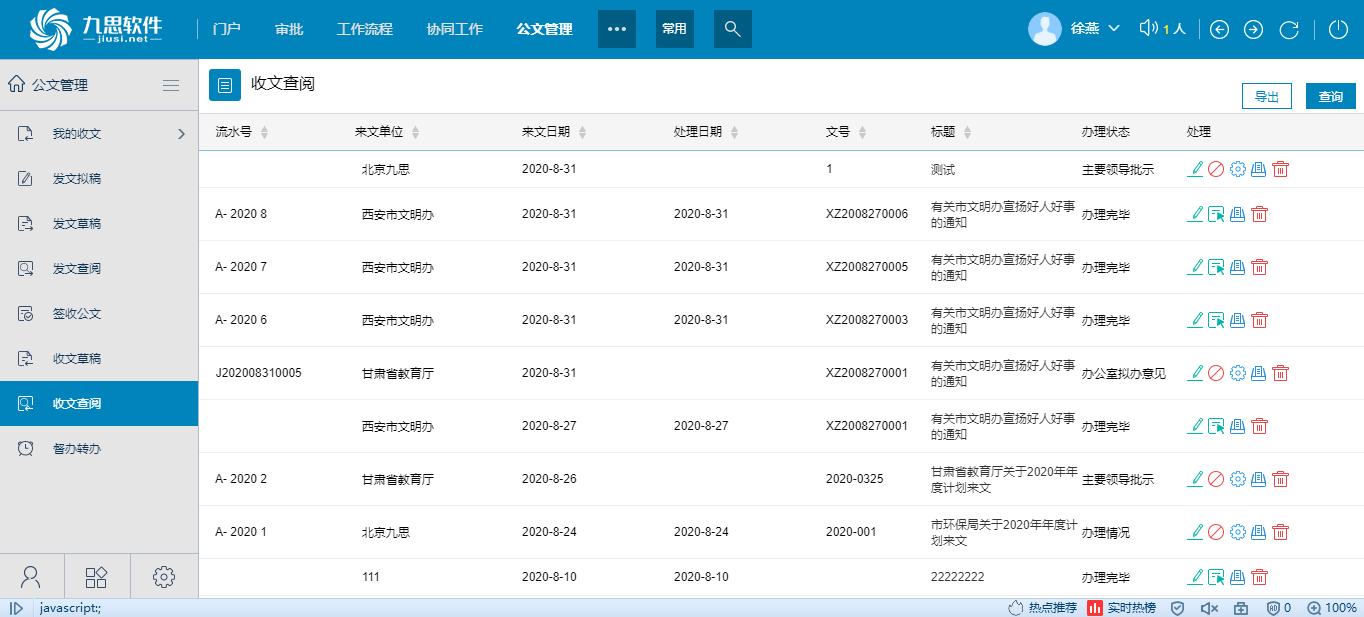Image resolution: width=1364 pixels, height=617 pixels.
Task: Click the refresh icon in top bar
Action: [x=1289, y=29]
